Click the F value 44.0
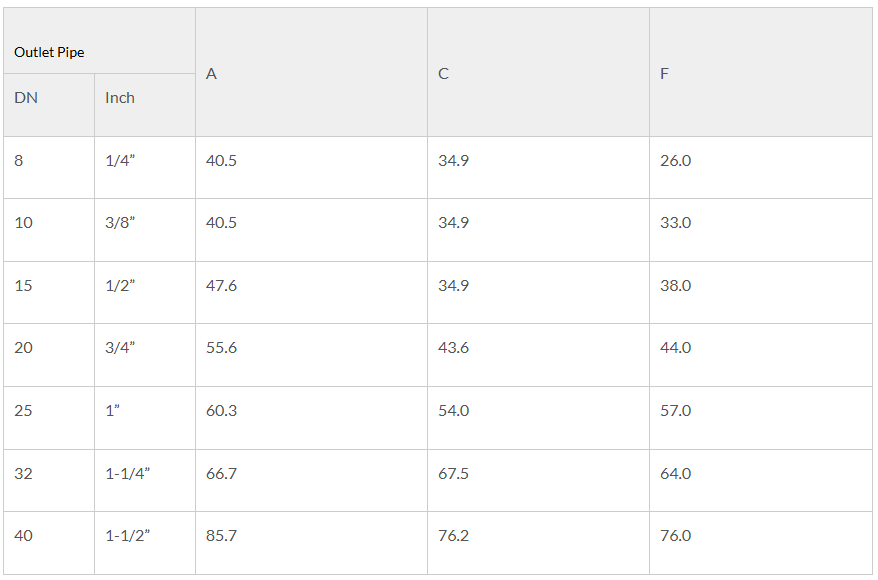 pos(760,355)
